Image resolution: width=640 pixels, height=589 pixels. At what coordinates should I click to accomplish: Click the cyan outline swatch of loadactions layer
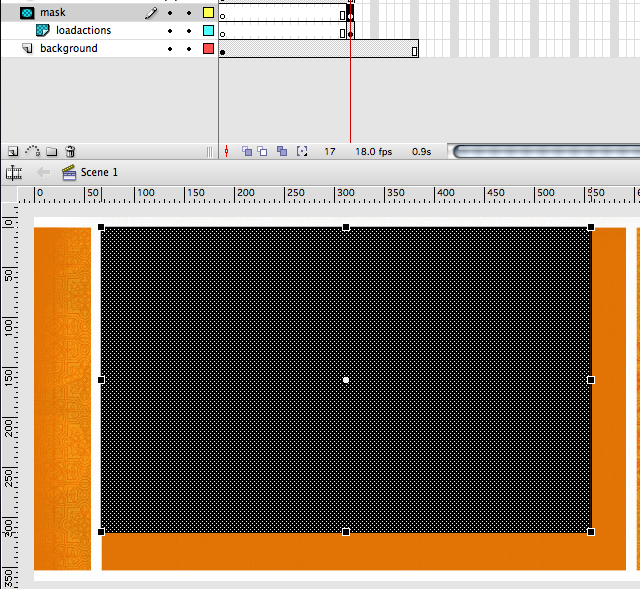(209, 31)
